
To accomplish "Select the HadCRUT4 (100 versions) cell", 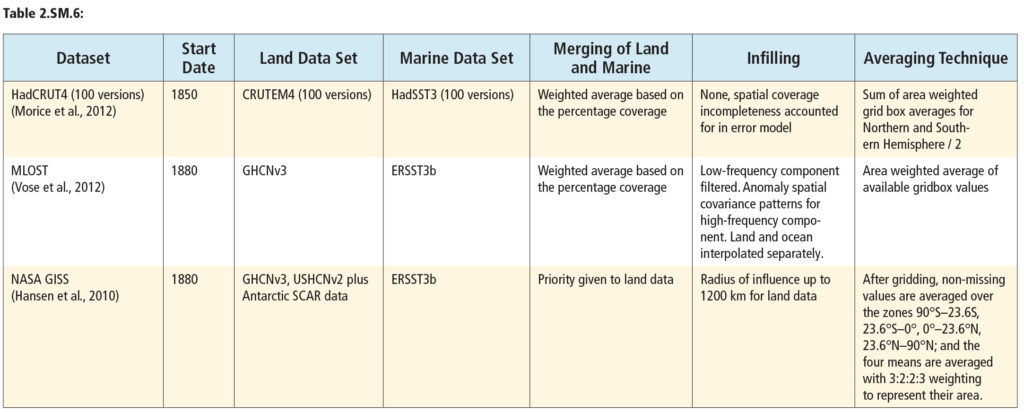I will click(x=77, y=95).
